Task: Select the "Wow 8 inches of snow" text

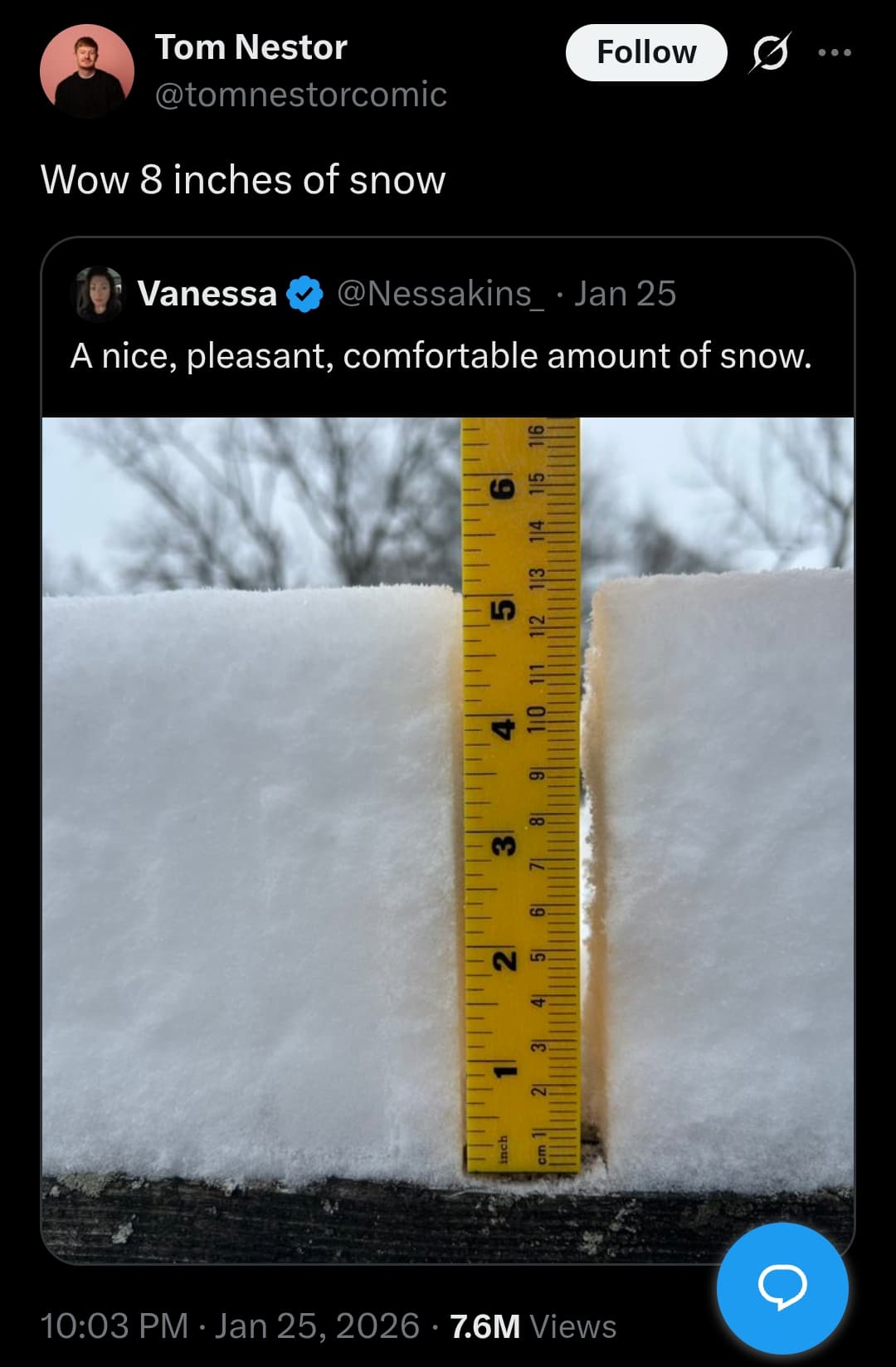Action: click(243, 180)
